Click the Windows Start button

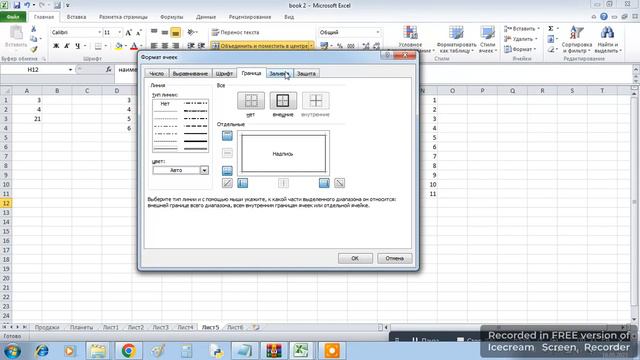(x=12, y=351)
